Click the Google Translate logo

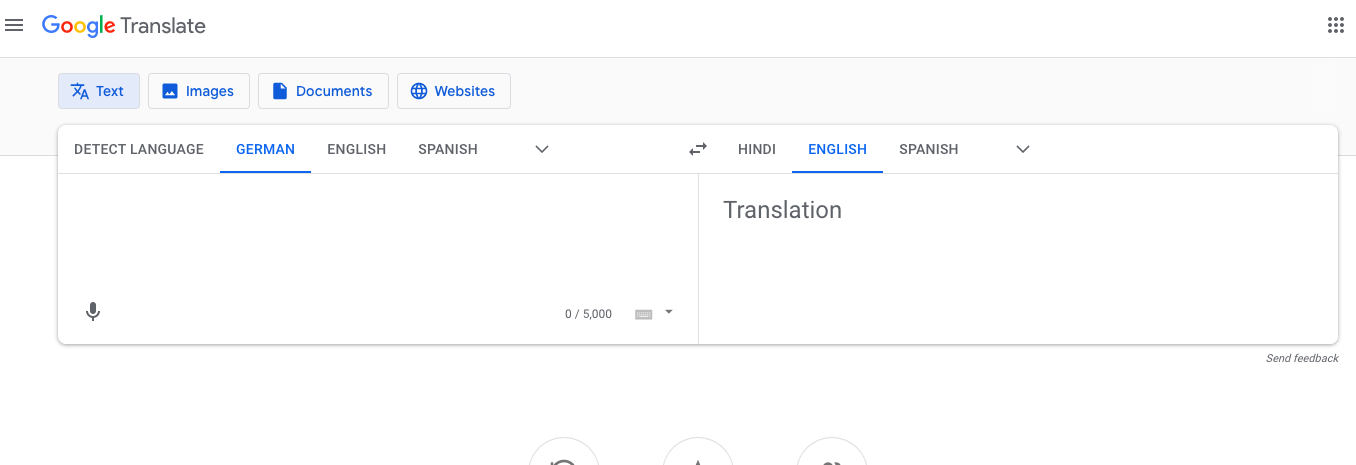(x=124, y=26)
